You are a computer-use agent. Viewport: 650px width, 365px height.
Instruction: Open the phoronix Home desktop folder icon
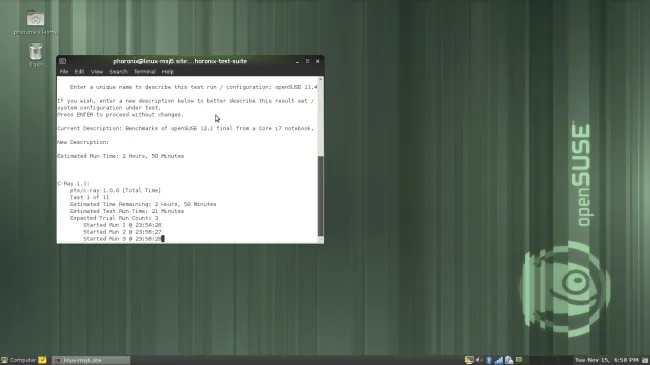(36, 19)
